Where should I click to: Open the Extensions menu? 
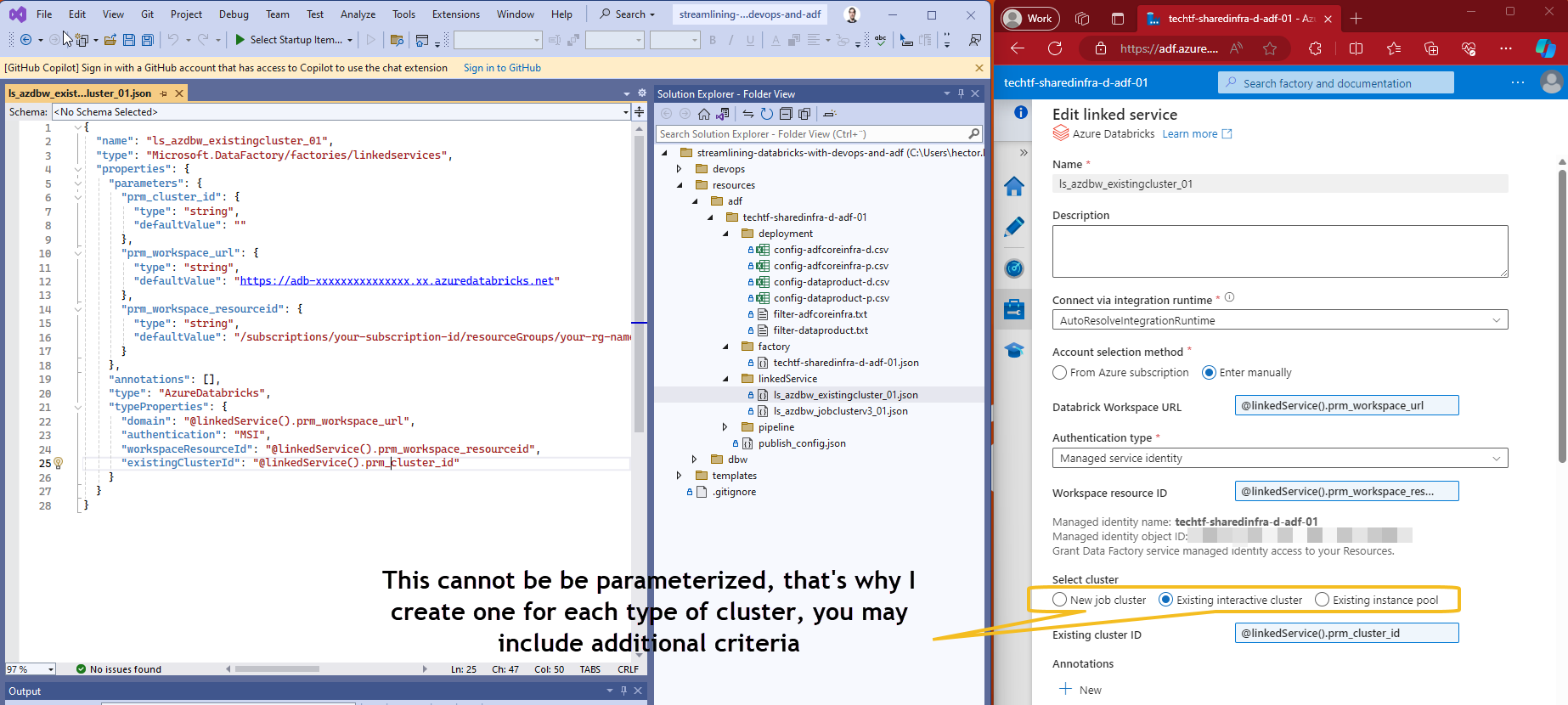click(455, 14)
